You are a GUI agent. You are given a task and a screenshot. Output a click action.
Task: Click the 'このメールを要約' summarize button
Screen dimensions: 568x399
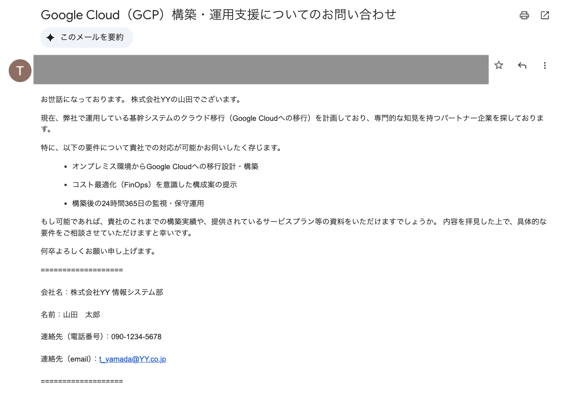click(x=87, y=37)
